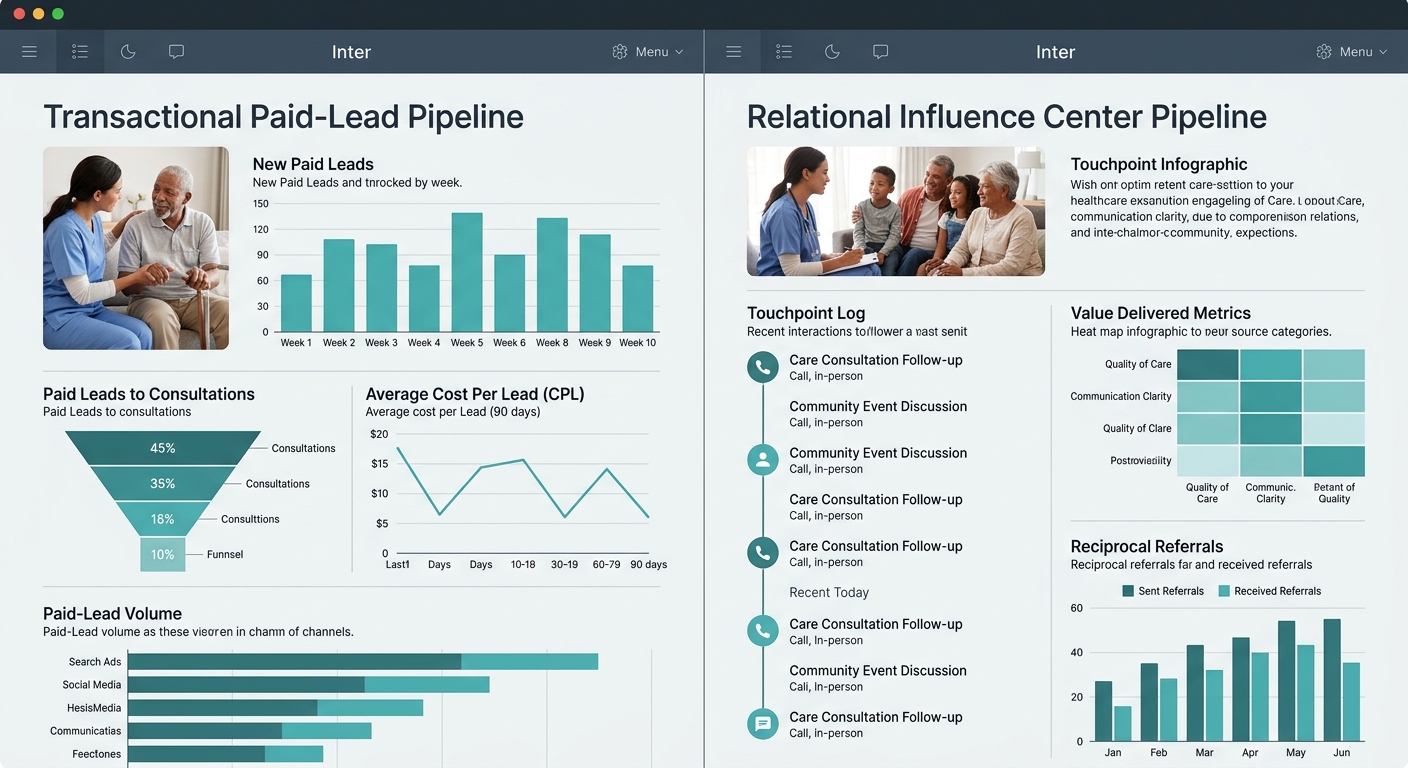The image size is (1408, 768).
Task: Select the 35% funnel segment
Action: 163,483
